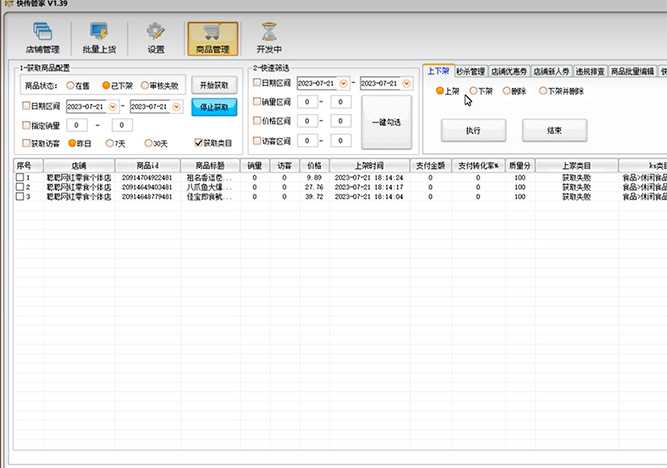Open section 1 start date dropdown arrow
Screen dimensions: 667x468
click(x=113, y=107)
